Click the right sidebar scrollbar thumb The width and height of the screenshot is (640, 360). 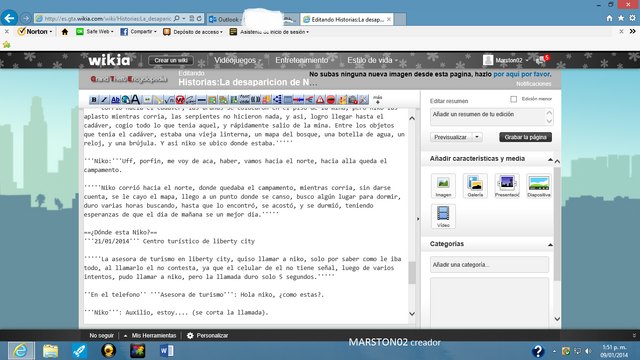(557, 224)
